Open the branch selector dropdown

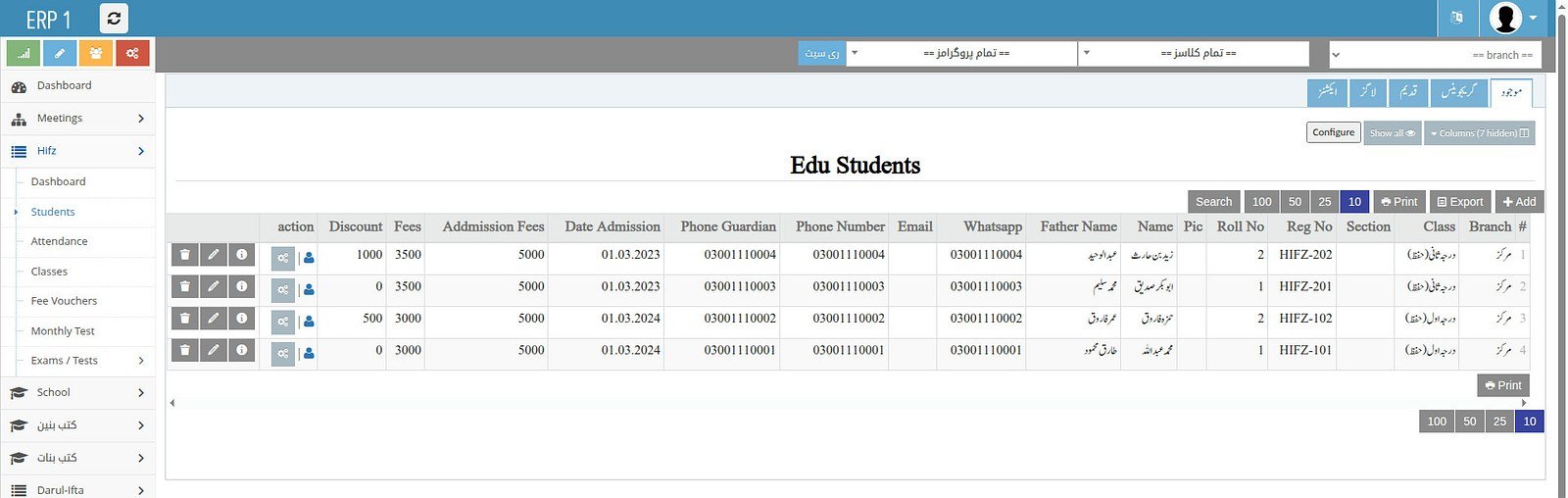[x=1435, y=55]
